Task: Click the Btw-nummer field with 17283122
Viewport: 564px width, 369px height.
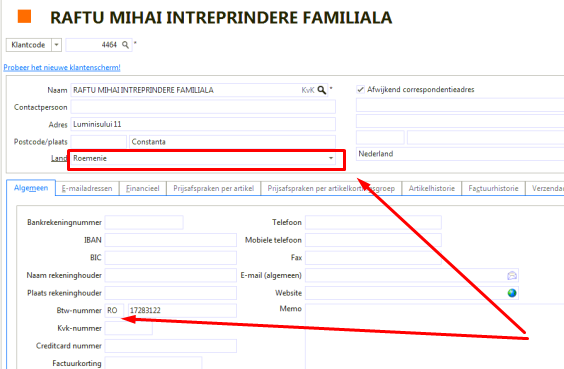Action: pos(182,311)
